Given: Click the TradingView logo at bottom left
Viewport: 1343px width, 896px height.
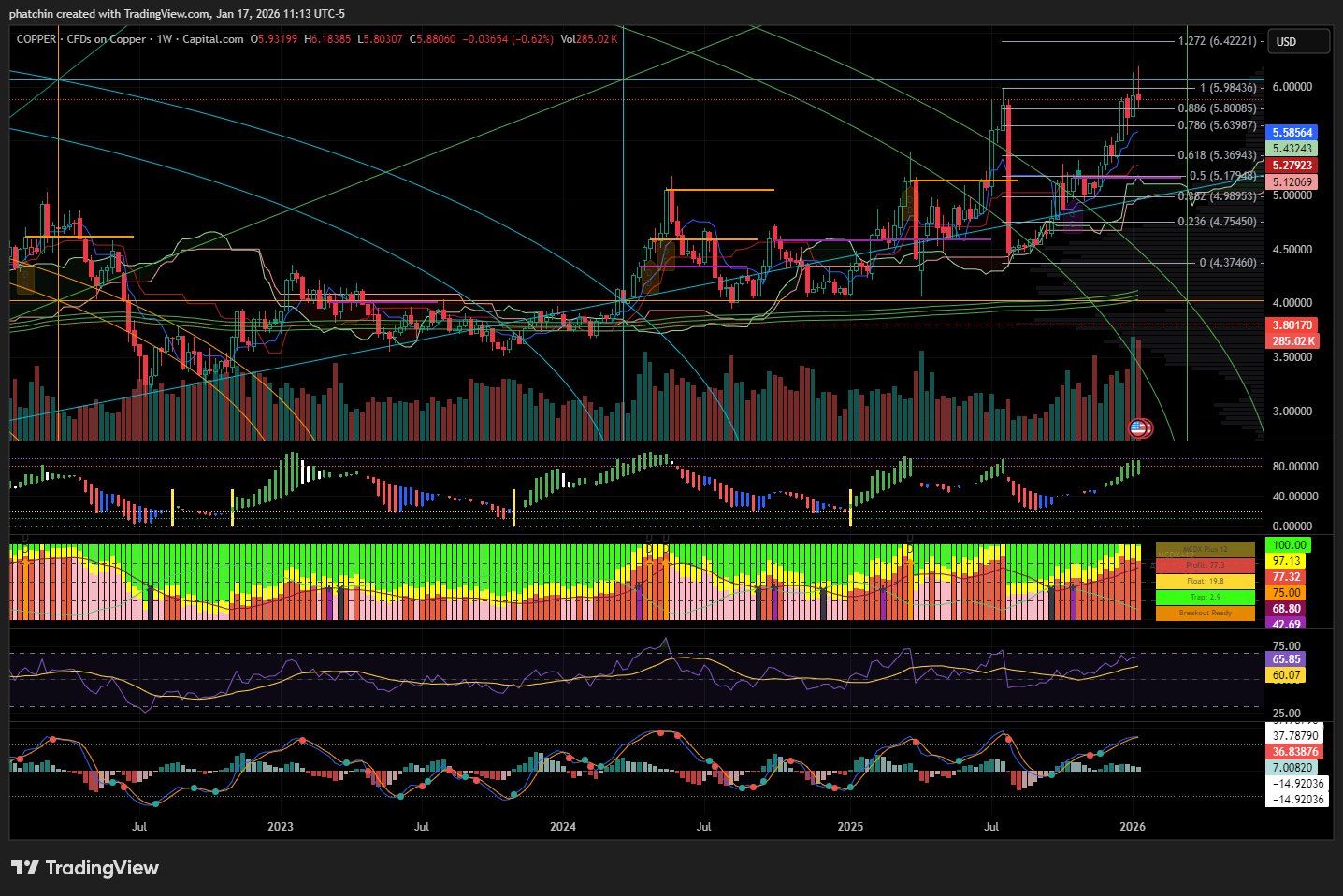Looking at the screenshot, I should 85,868.
